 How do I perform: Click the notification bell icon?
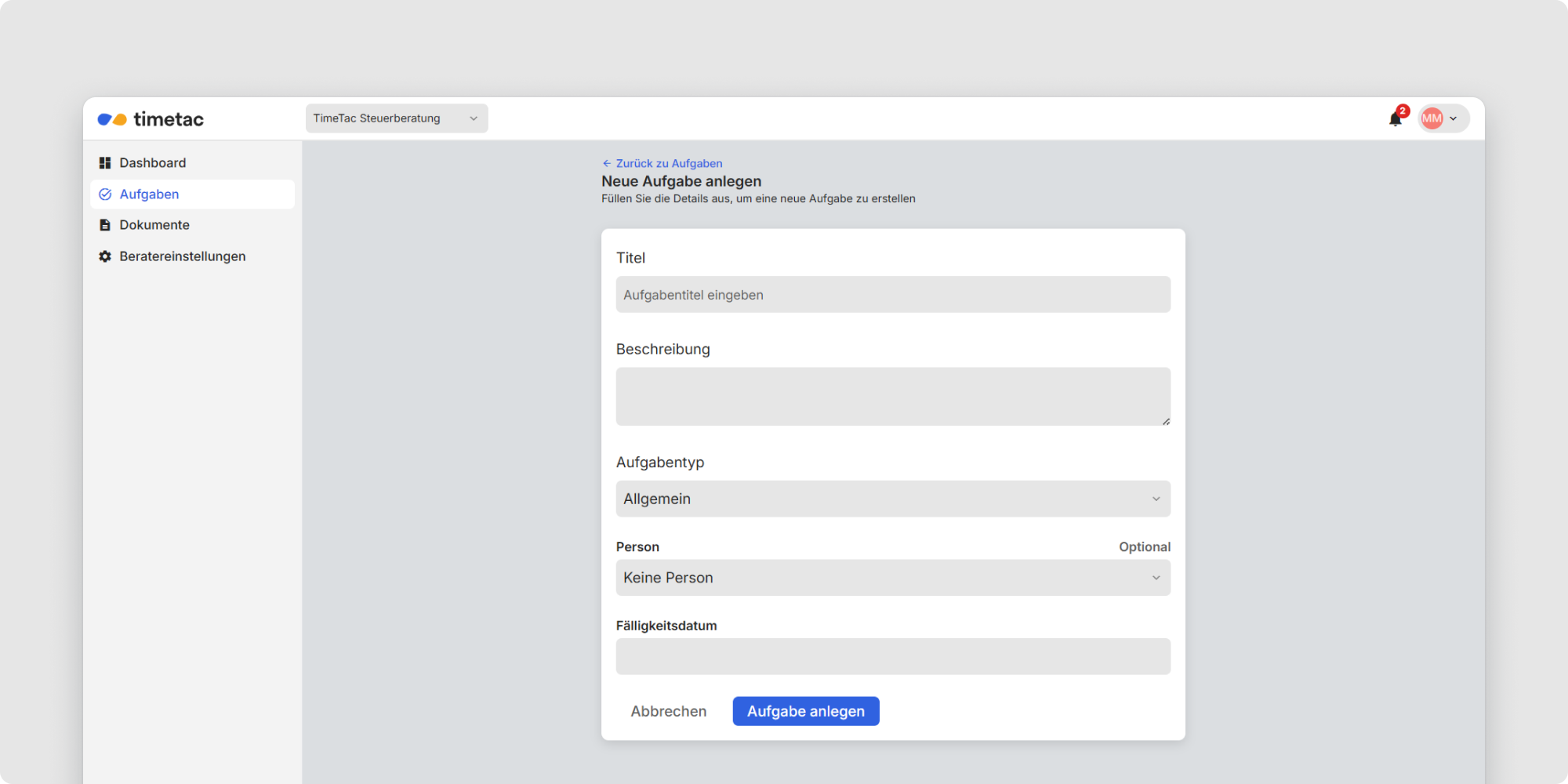tap(1395, 119)
